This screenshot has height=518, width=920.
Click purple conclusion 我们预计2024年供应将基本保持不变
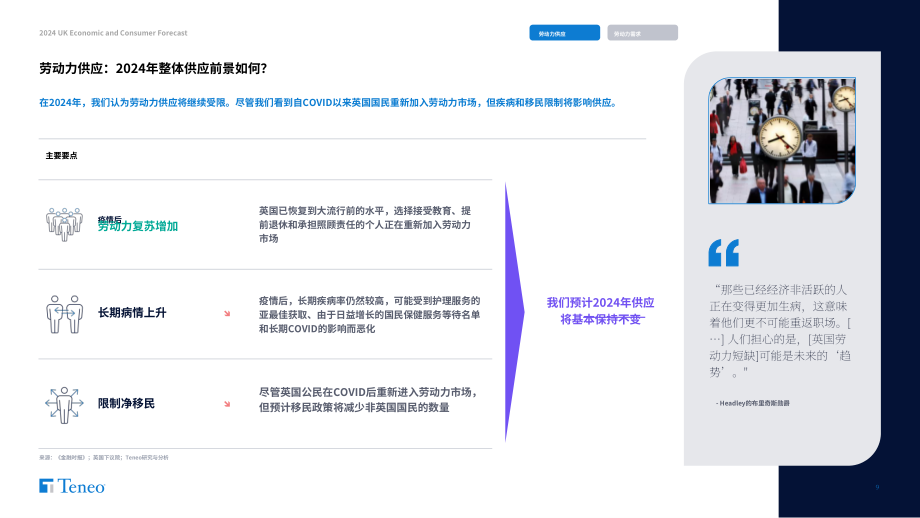pyautogui.click(x=600, y=311)
